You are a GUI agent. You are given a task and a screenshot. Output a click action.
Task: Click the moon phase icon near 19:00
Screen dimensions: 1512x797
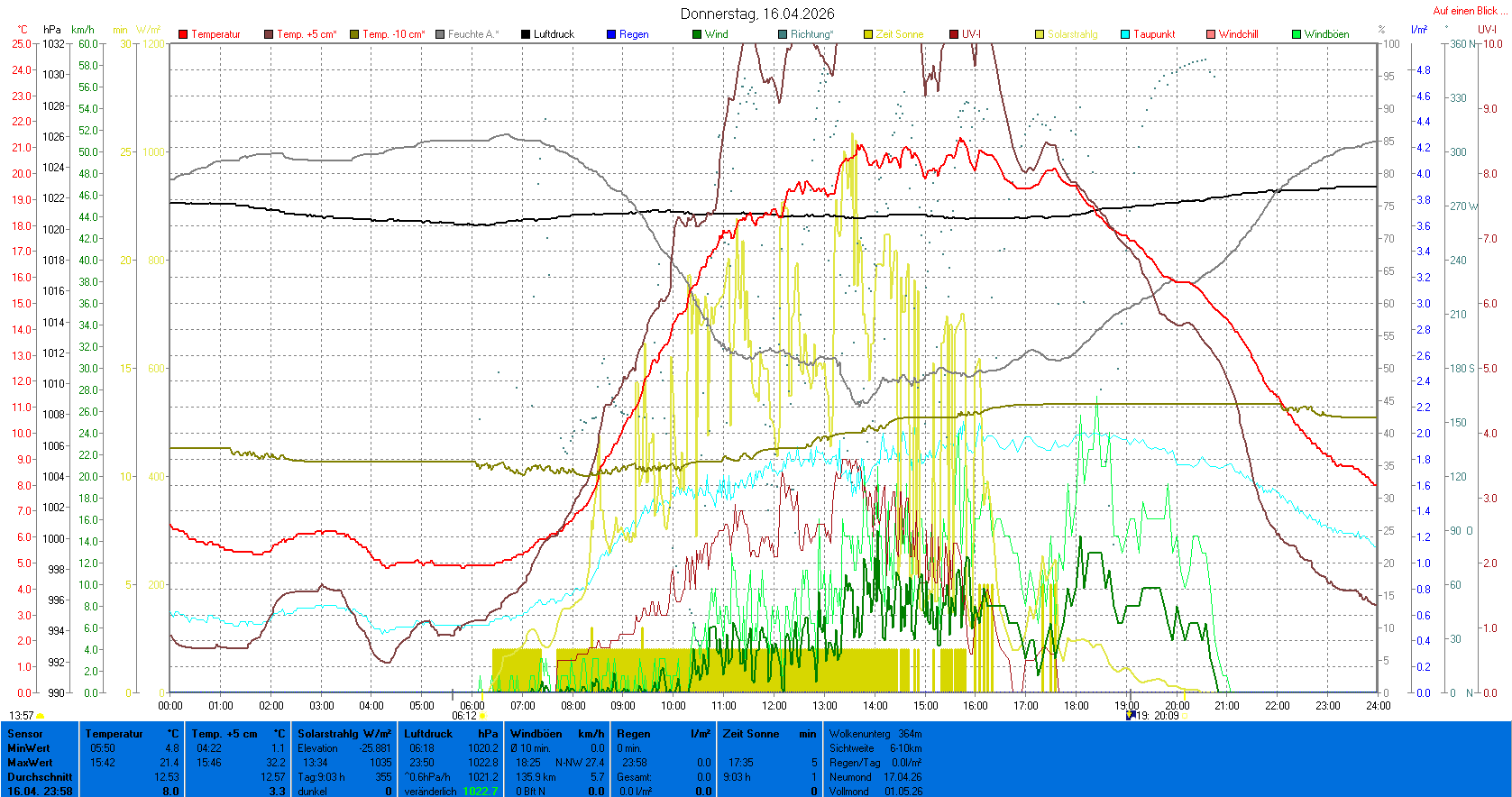coord(1131,715)
